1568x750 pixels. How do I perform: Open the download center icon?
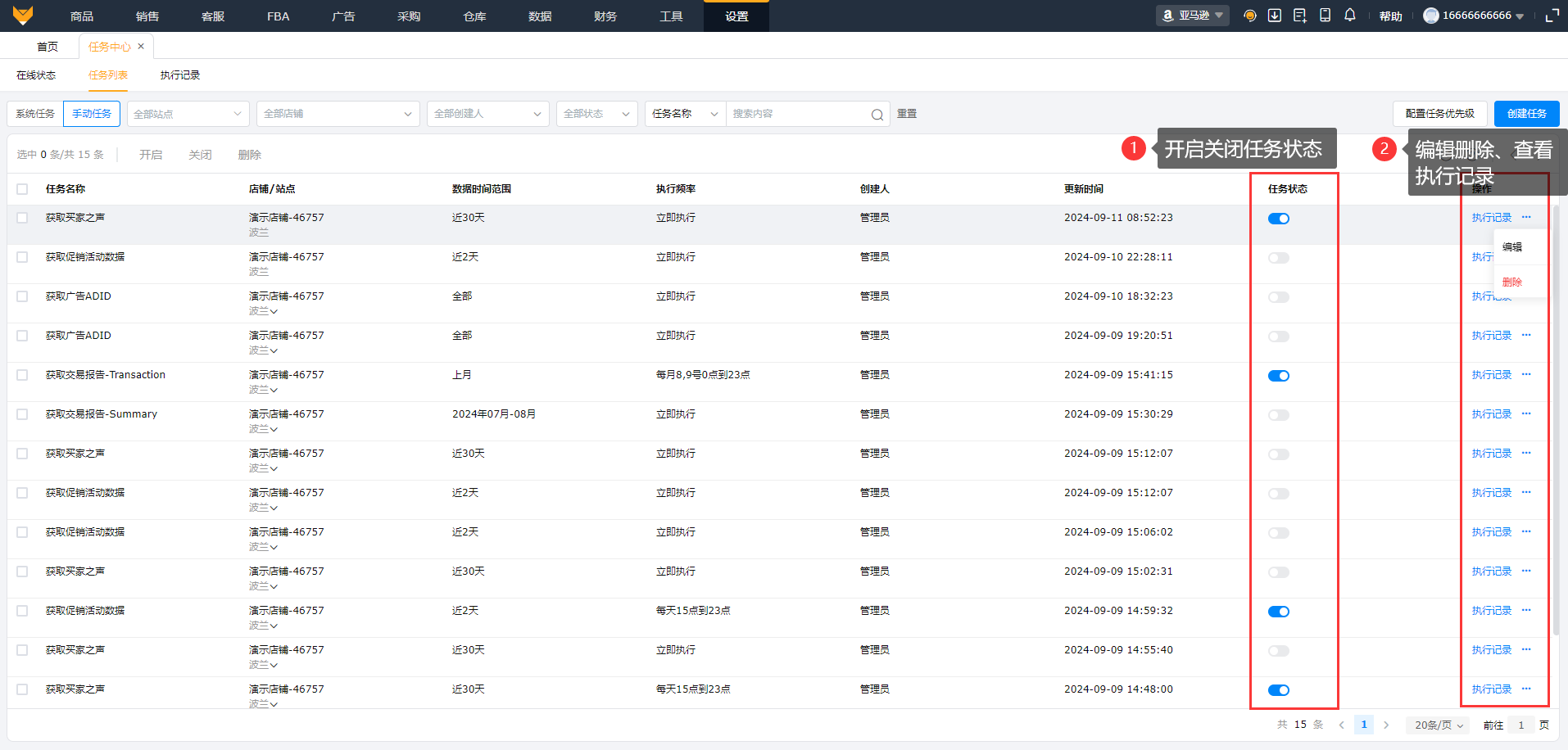(1275, 16)
